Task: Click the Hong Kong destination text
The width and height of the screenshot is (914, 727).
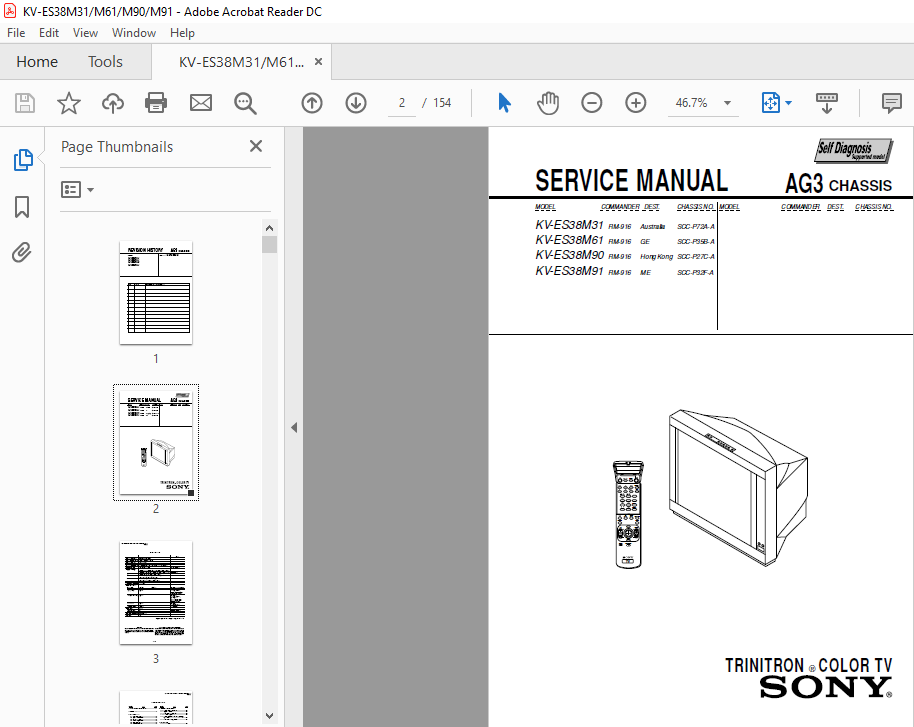Action: click(x=656, y=257)
